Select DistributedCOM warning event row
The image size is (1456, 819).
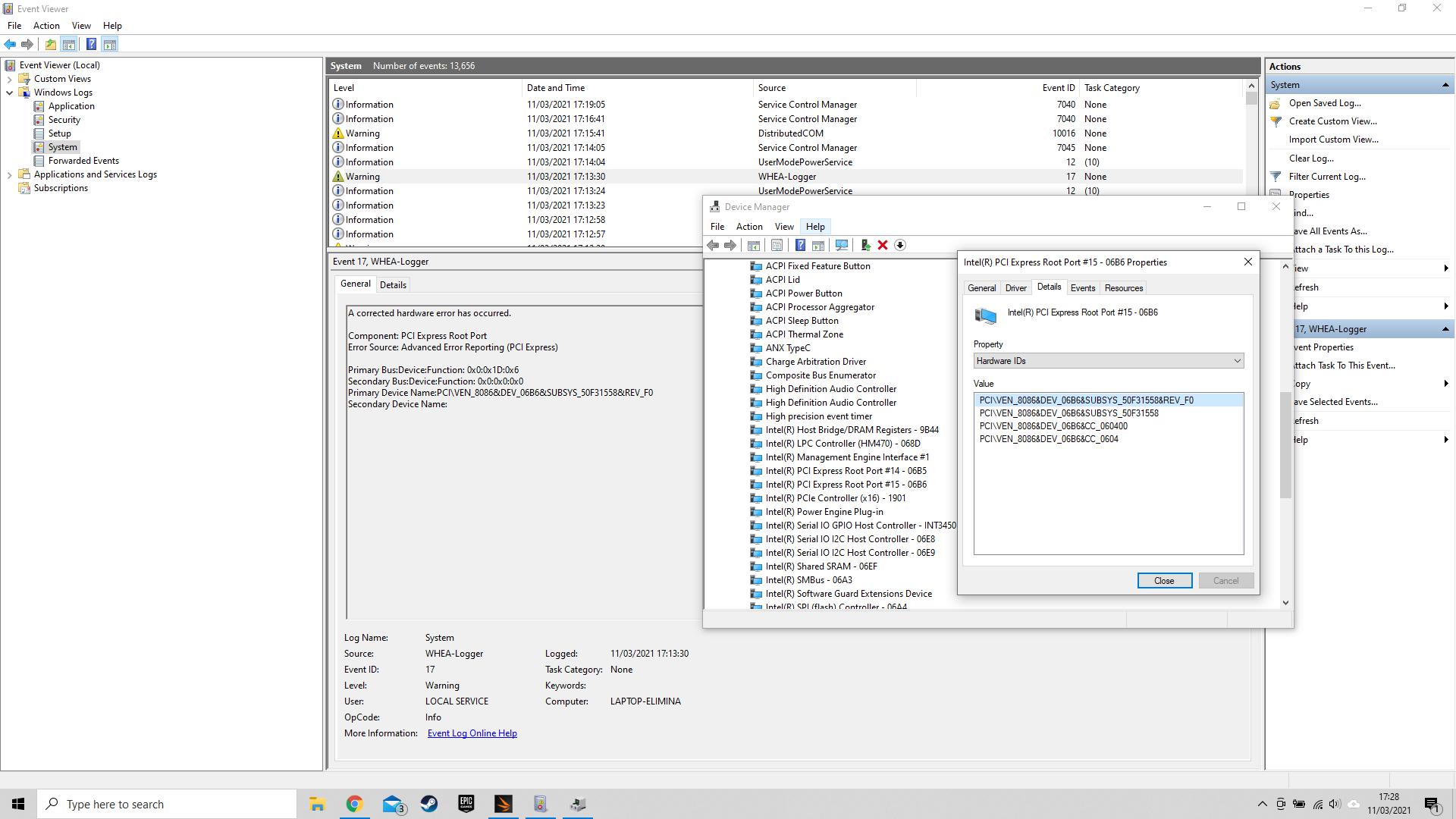[786, 133]
